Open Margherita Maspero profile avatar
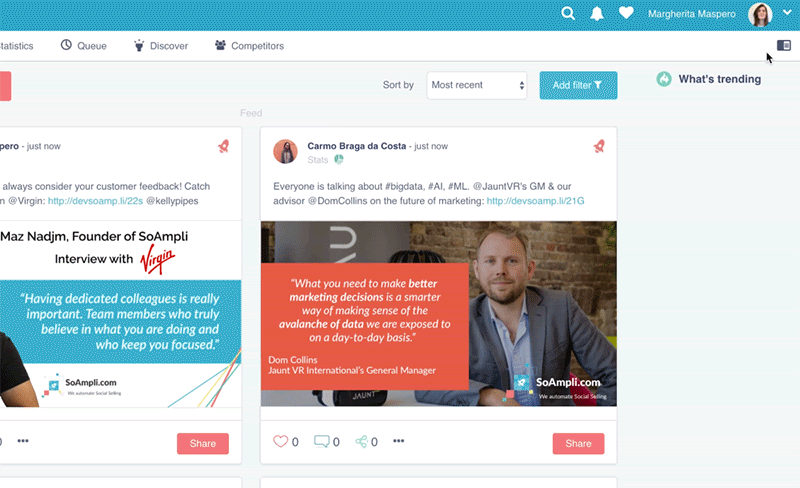800x488 pixels. 760,14
